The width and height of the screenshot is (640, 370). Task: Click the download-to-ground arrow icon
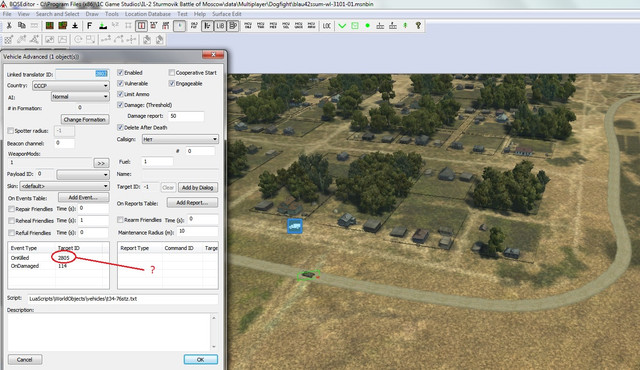pos(75,26)
